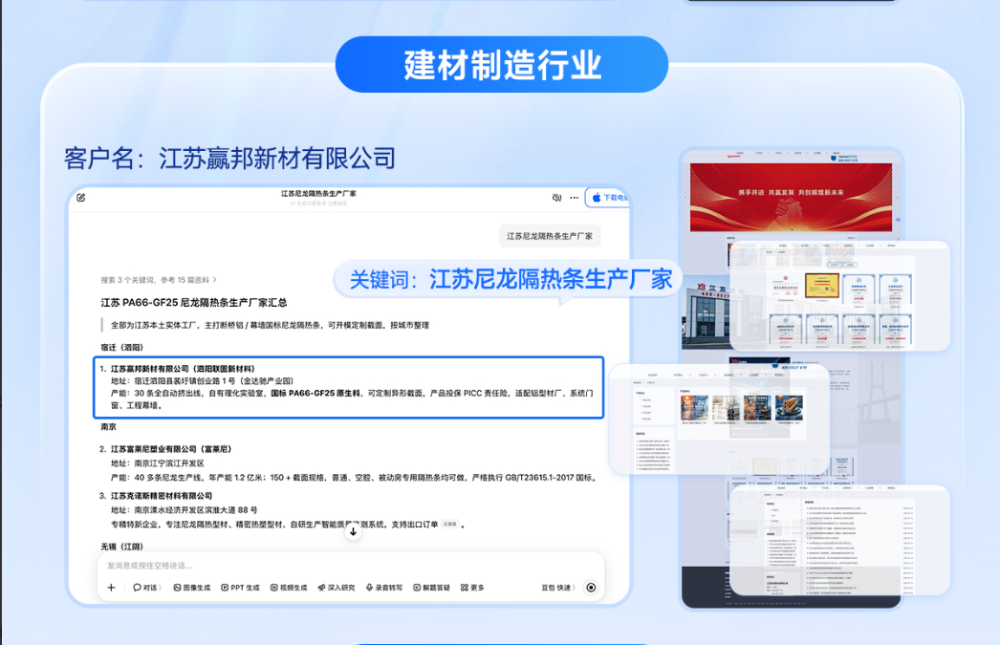Open the first product photo in product card
Screen dimensions: 1000x645
(x=694, y=408)
